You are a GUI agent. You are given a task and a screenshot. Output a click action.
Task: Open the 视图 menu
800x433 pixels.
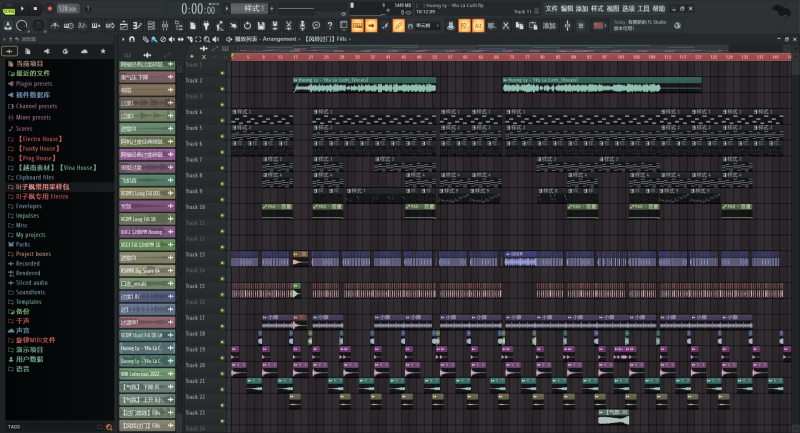(613, 9)
